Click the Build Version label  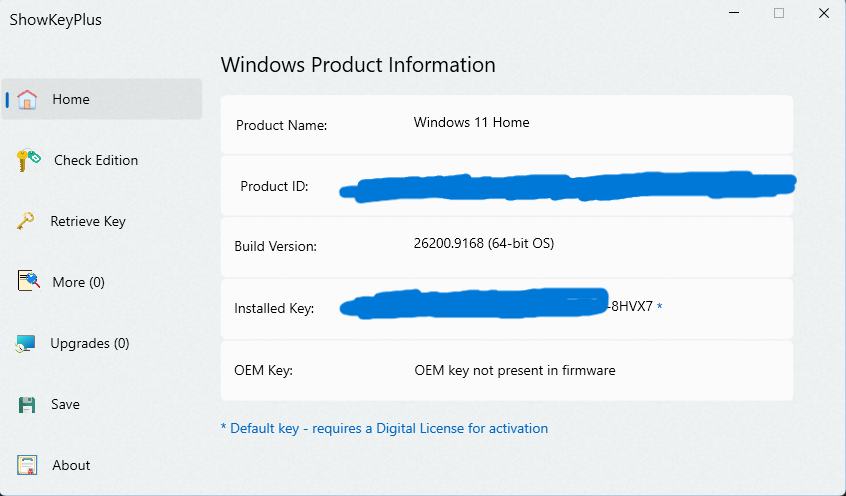[275, 247]
